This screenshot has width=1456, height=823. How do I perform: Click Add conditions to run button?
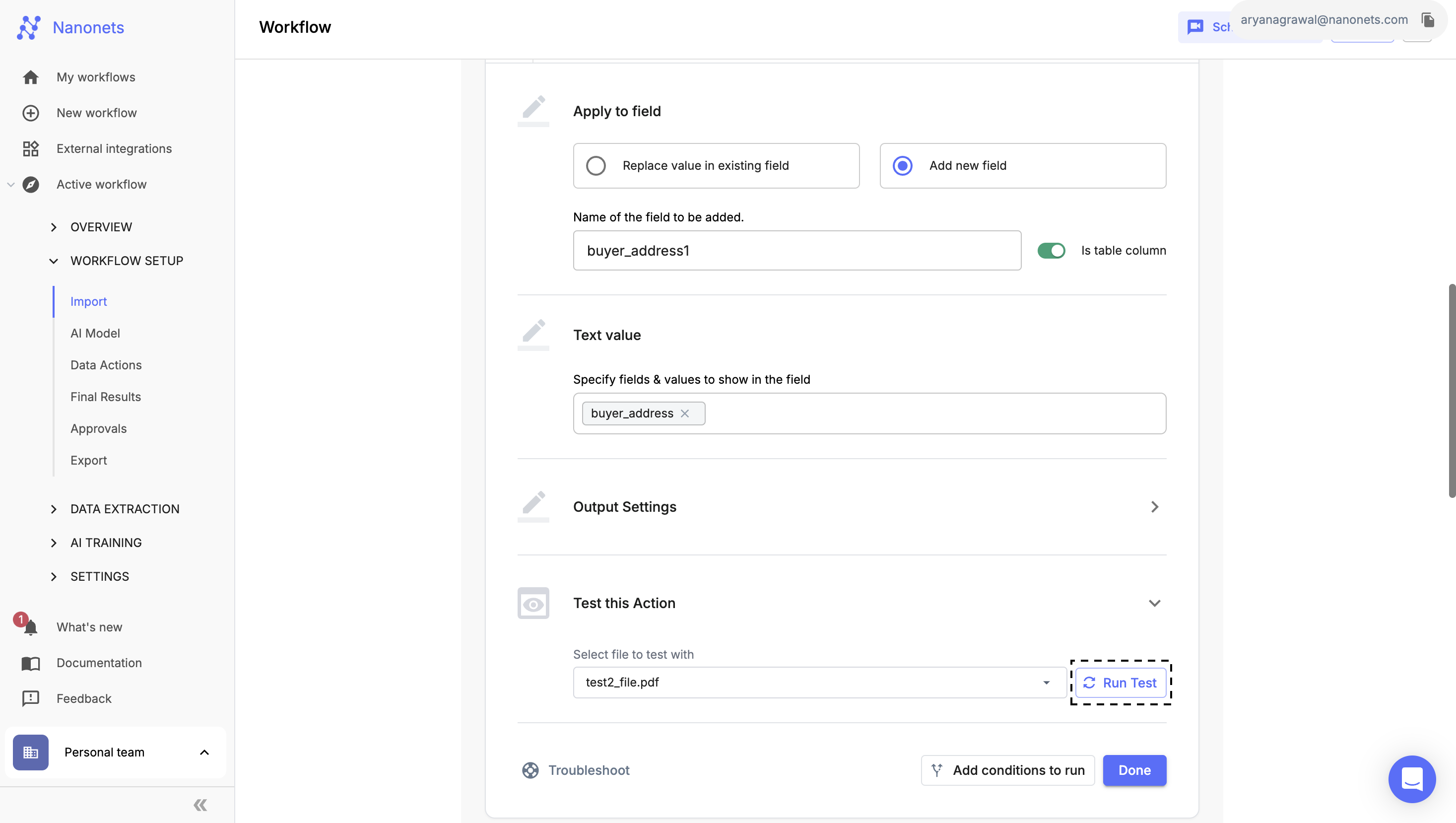[1008, 770]
